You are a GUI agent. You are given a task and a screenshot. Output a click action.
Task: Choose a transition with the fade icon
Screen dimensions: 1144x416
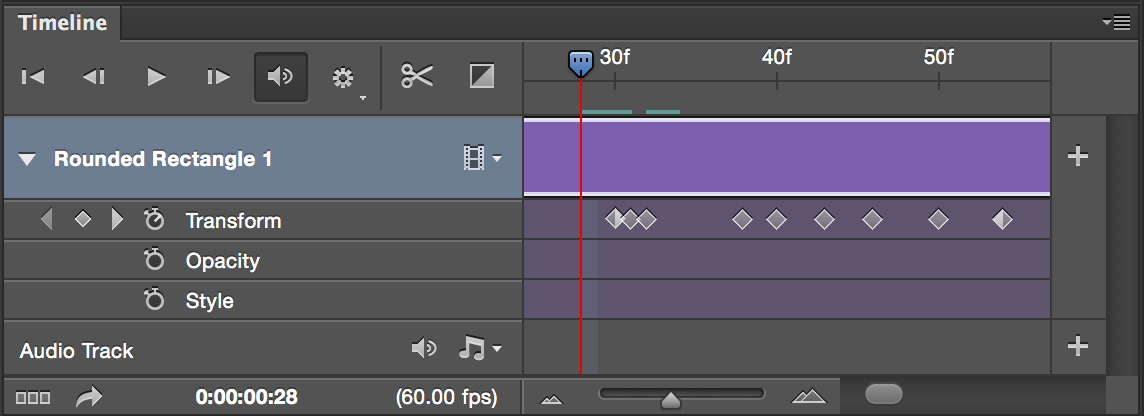[x=482, y=76]
